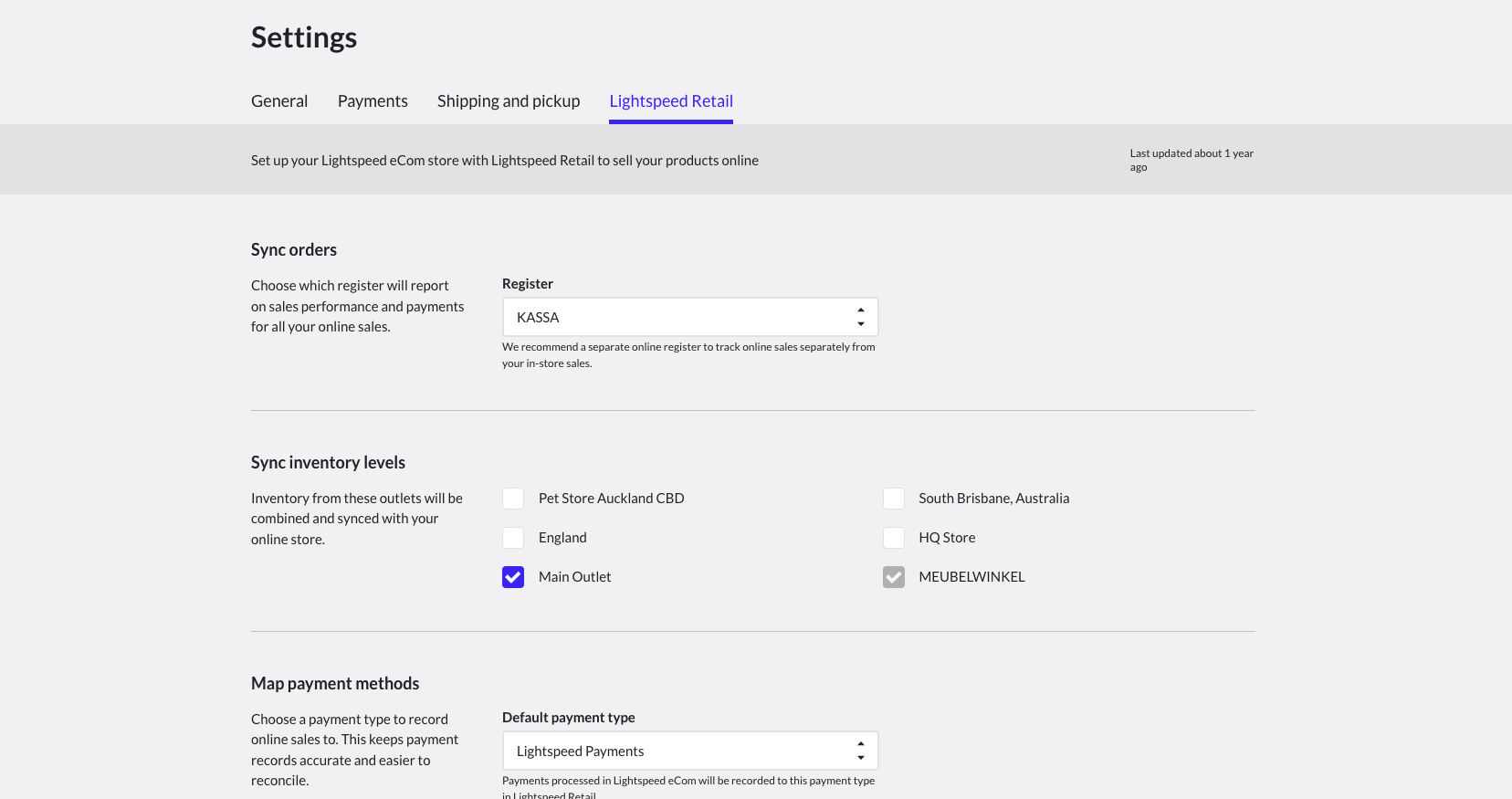This screenshot has width=1512, height=799.
Task: Open the General settings tab
Action: [279, 101]
